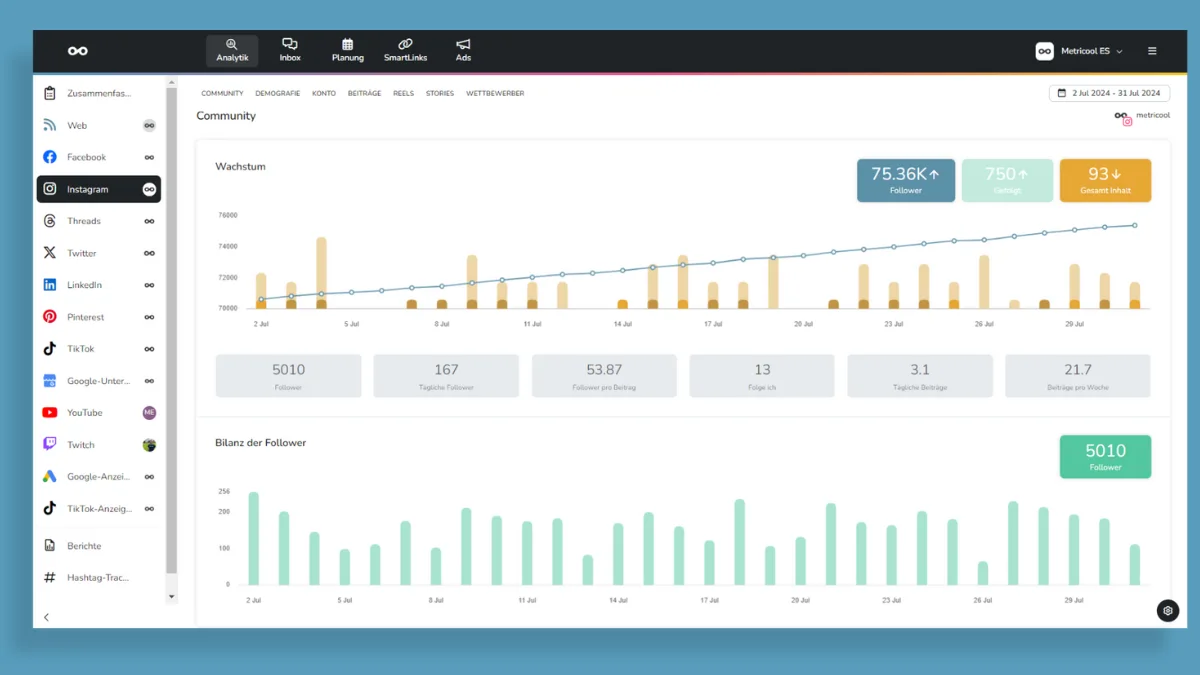
Task: Switch to the Reels tab
Action: tap(403, 93)
